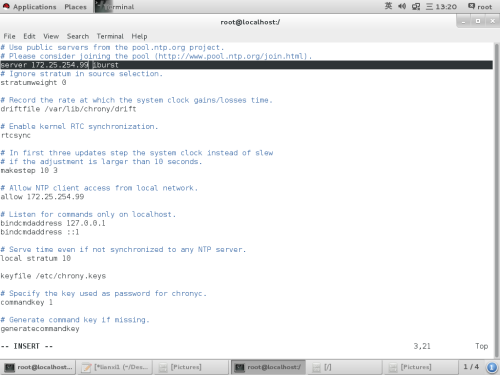The image size is (500, 375).
Task: Click the '# Enable kernel RTC synchronization.' comment
Action: [79, 126]
